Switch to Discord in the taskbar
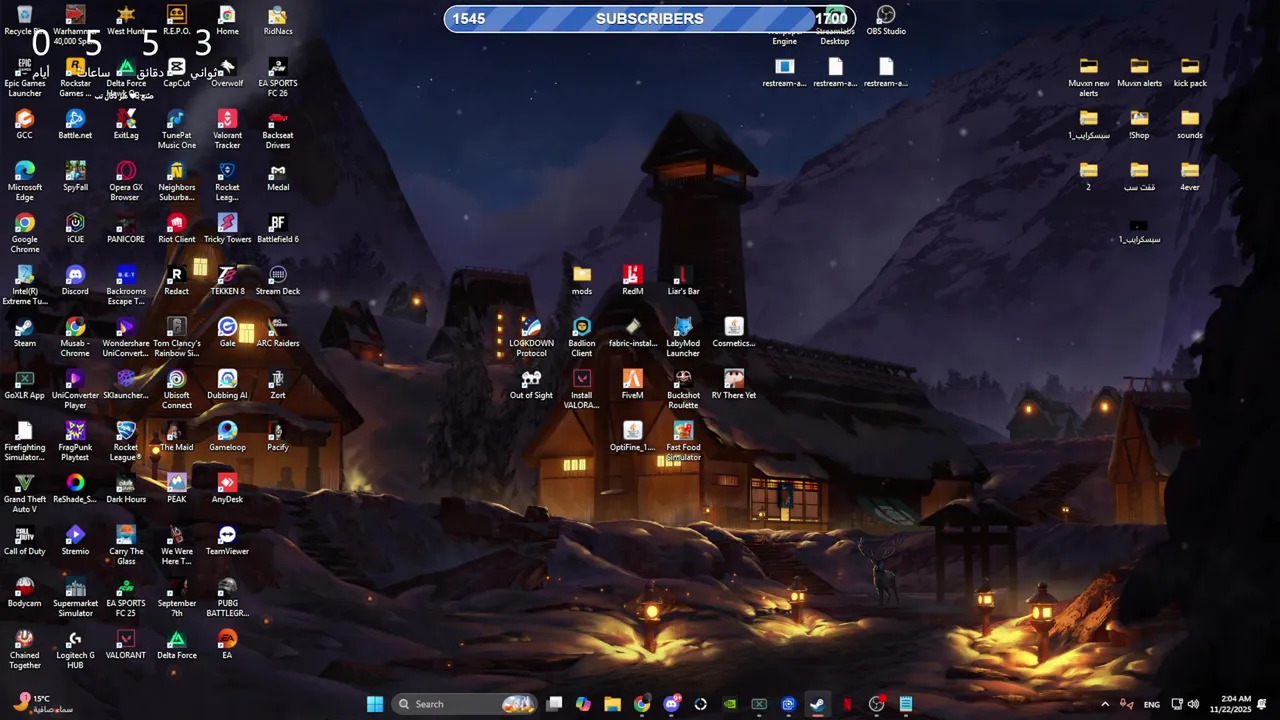1280x720 pixels. [x=672, y=704]
